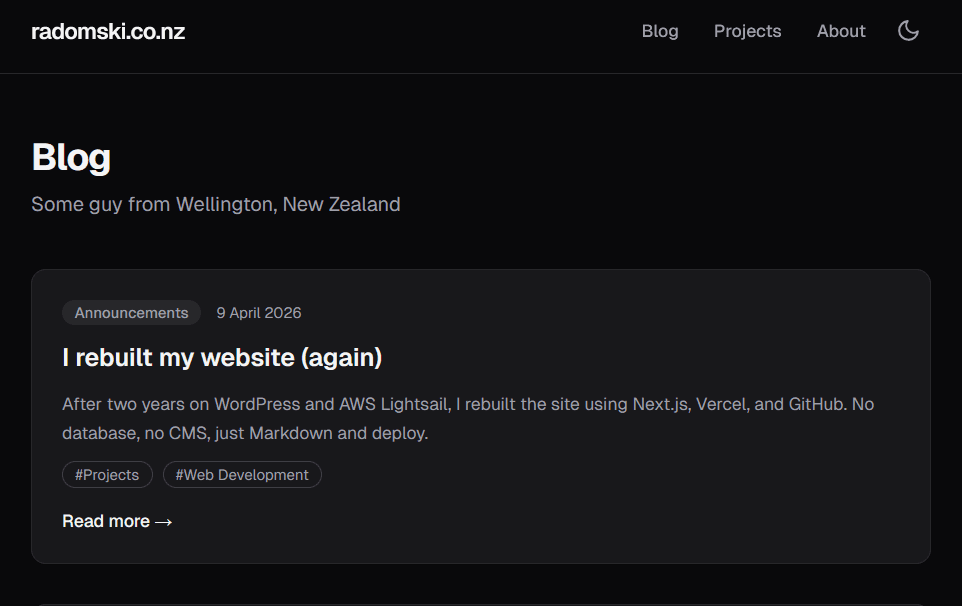
Task: Filter posts by the #Web Development tag
Action: 242,474
